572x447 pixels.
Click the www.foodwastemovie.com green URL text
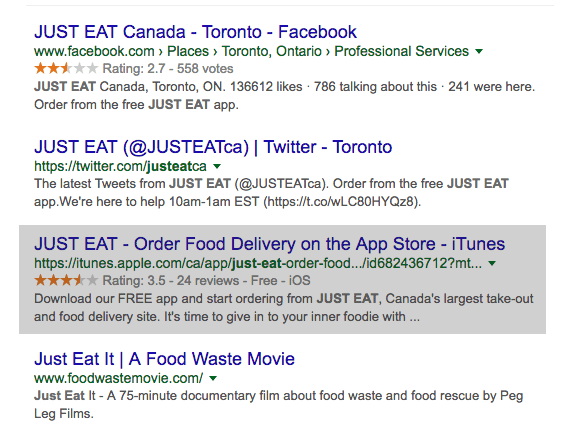tap(119, 378)
